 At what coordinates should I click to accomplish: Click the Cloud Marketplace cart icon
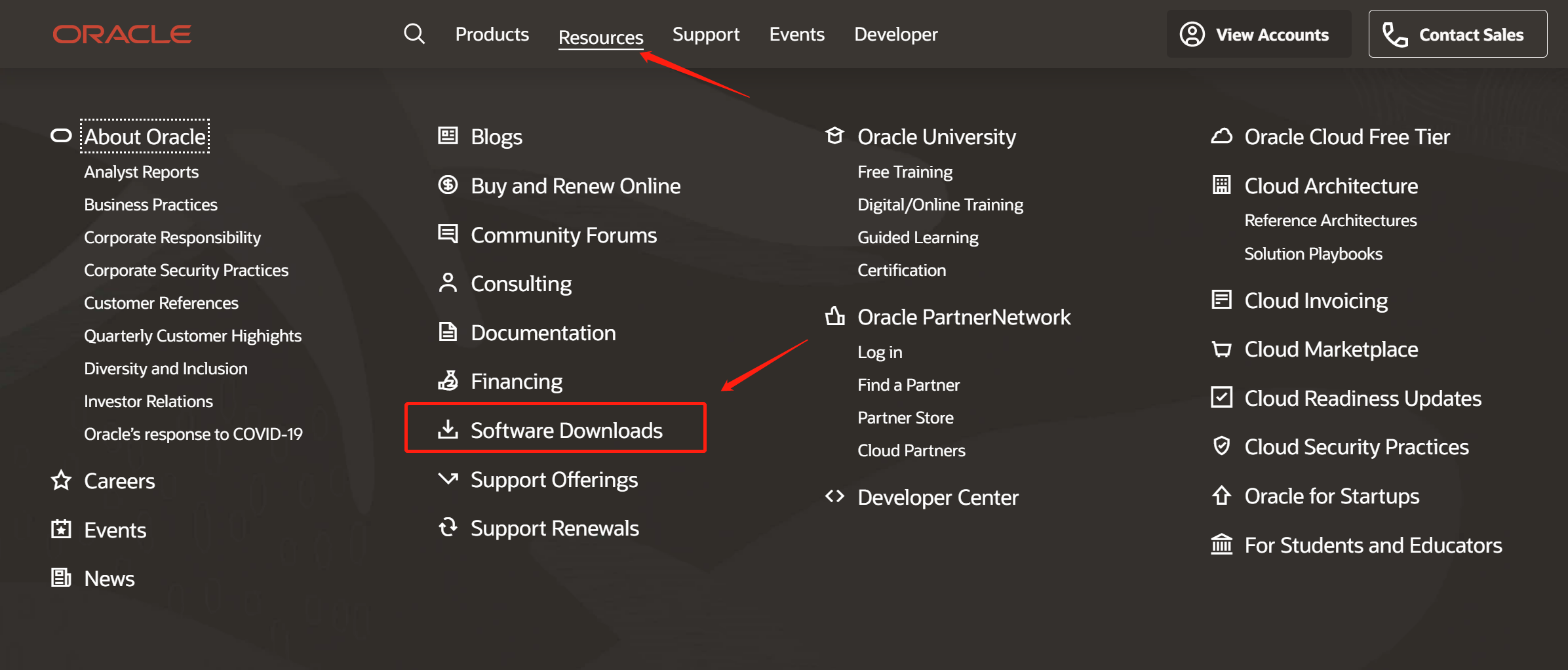coord(1221,349)
